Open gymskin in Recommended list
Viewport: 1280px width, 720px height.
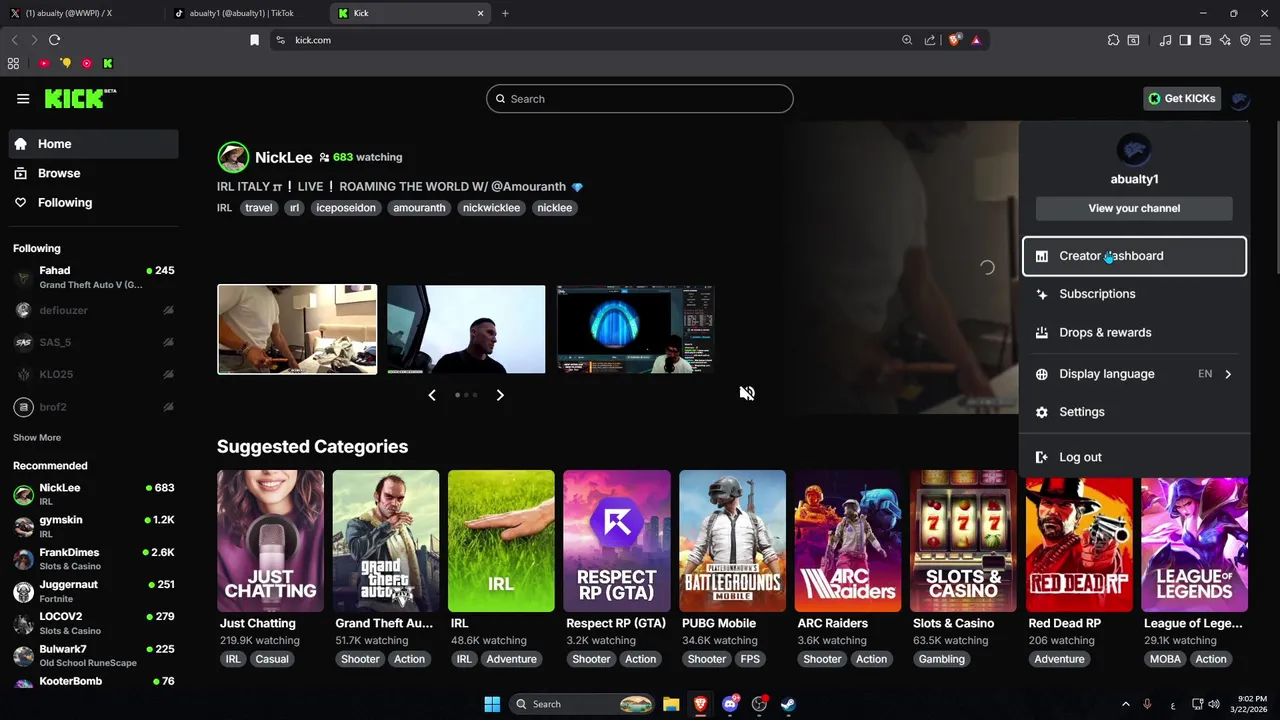point(94,526)
